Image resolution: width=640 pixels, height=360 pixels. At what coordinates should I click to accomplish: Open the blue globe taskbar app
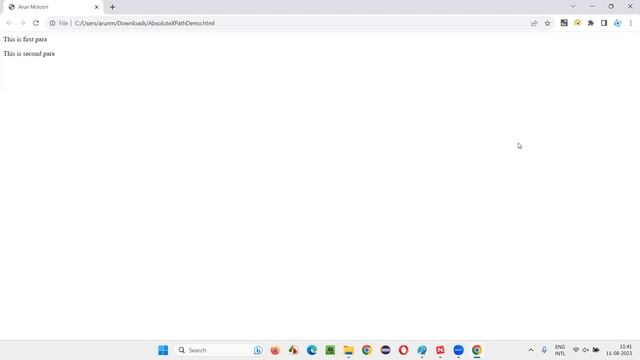click(x=422, y=350)
